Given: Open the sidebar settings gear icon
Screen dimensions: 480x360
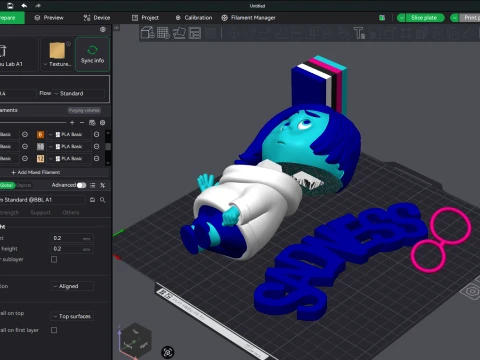Looking at the screenshot, I should [x=103, y=30].
